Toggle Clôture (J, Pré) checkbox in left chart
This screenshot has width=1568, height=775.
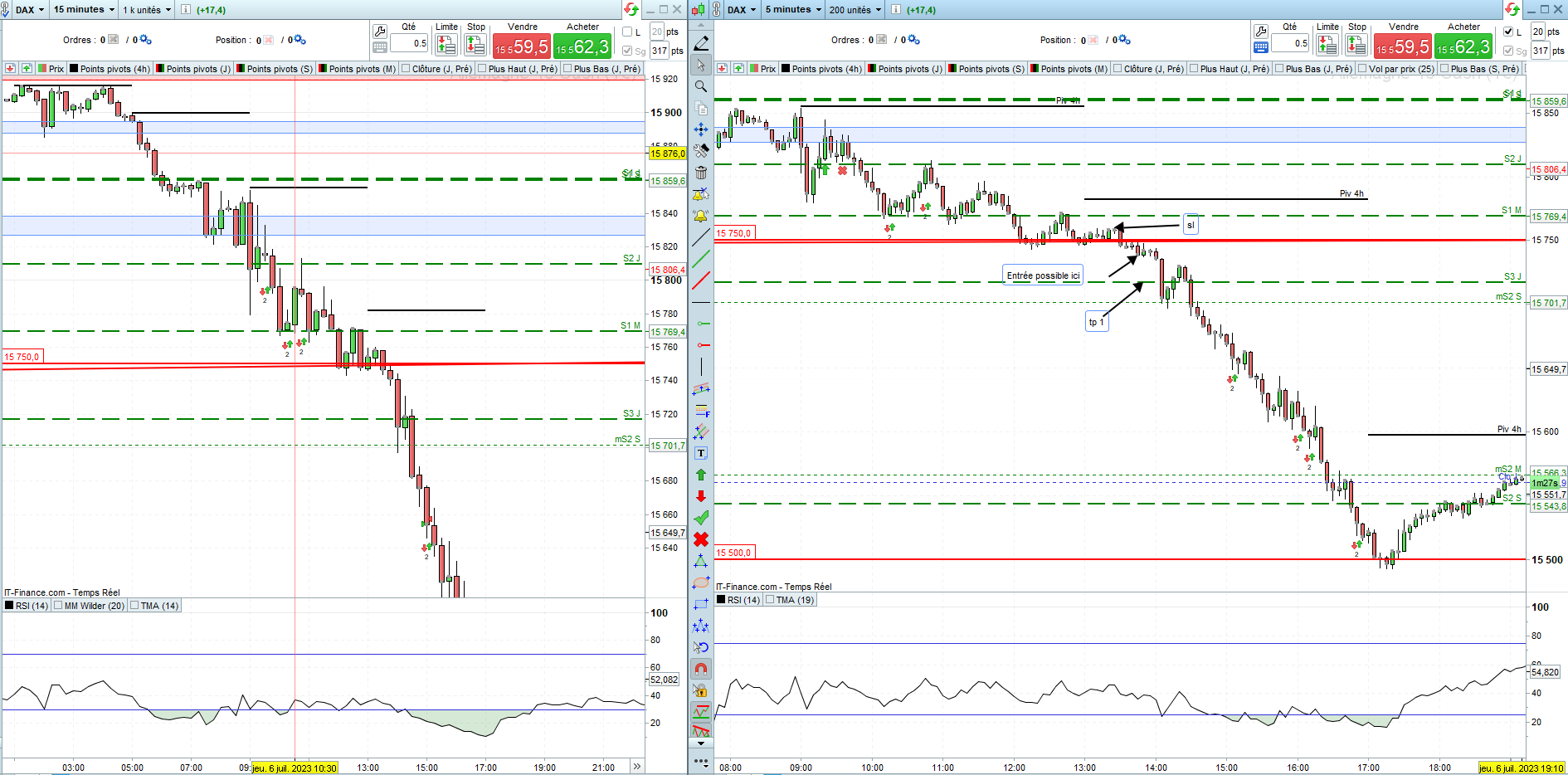tap(407, 69)
